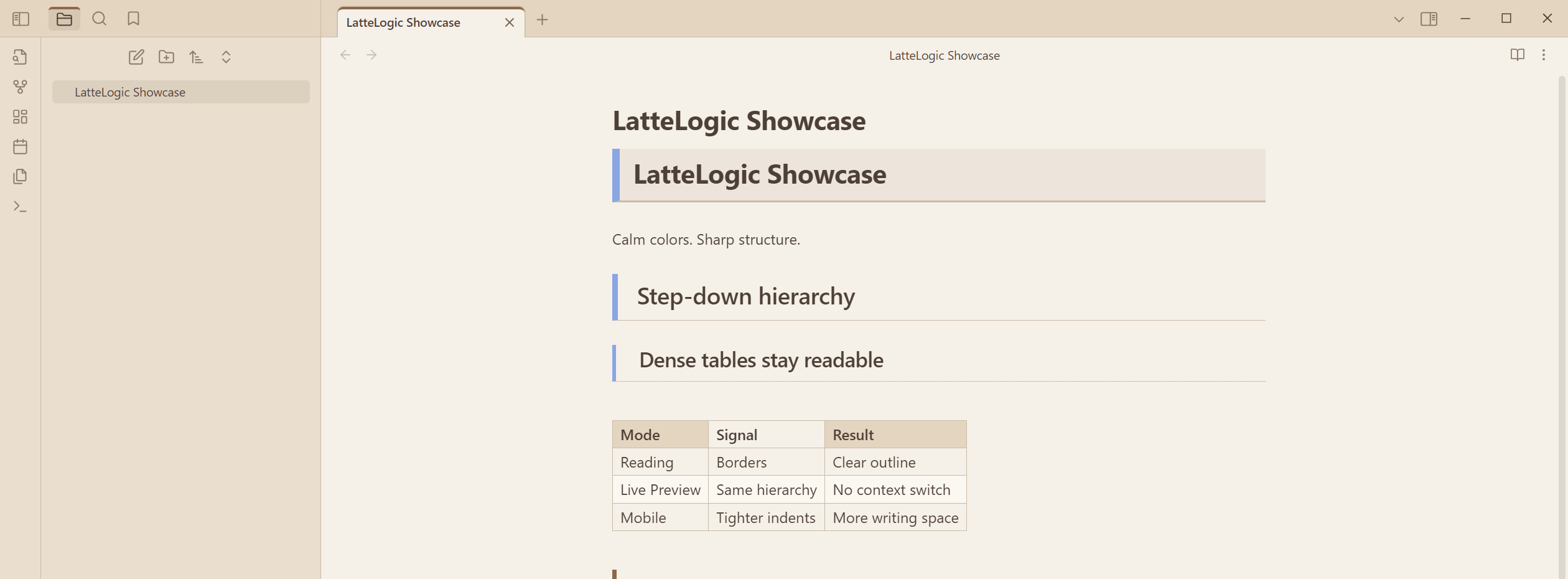The height and width of the screenshot is (579, 1568).
Task: Open the bookmarks tab icon
Action: pos(133,19)
